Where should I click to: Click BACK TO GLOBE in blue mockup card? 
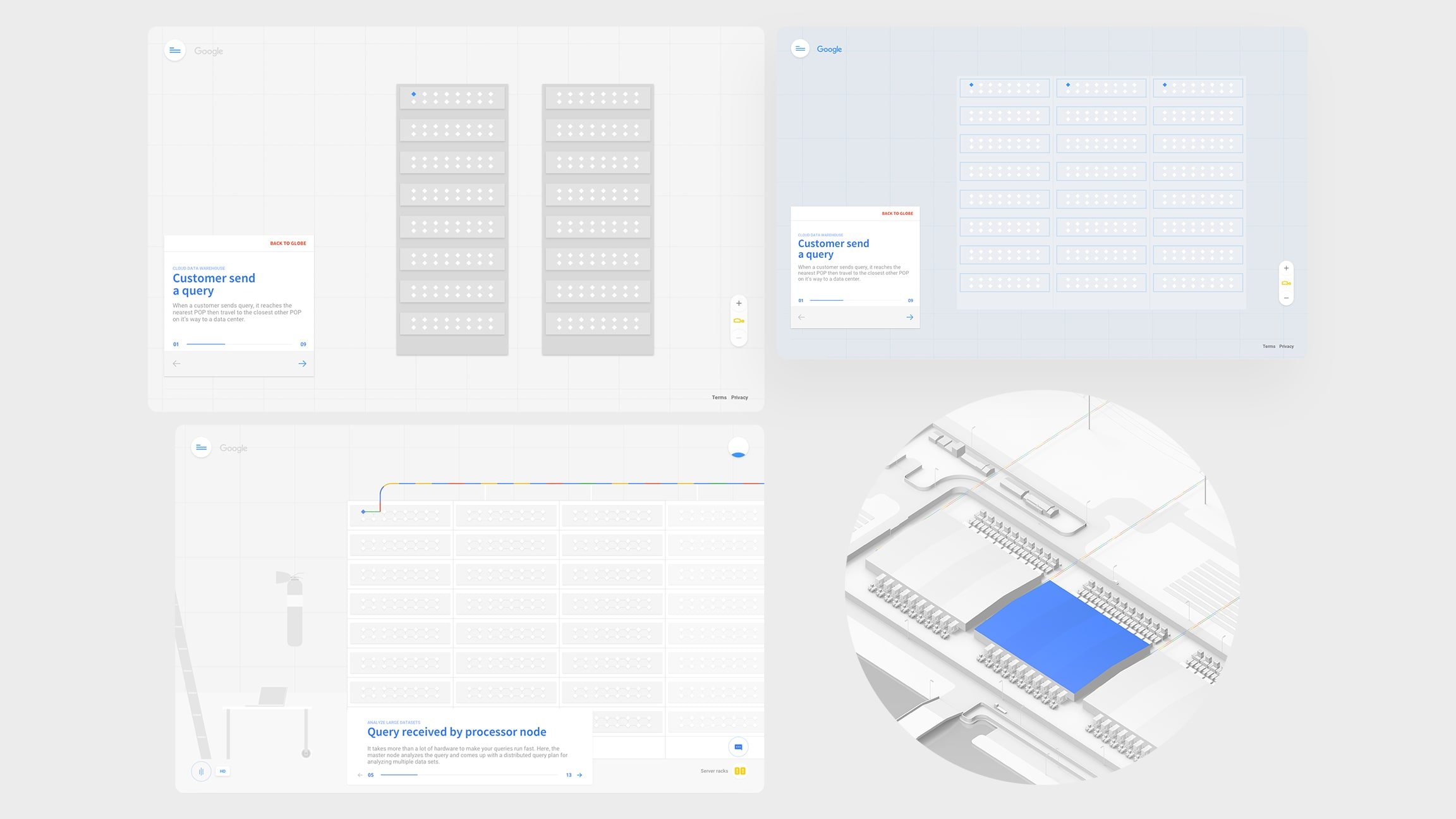(x=897, y=214)
